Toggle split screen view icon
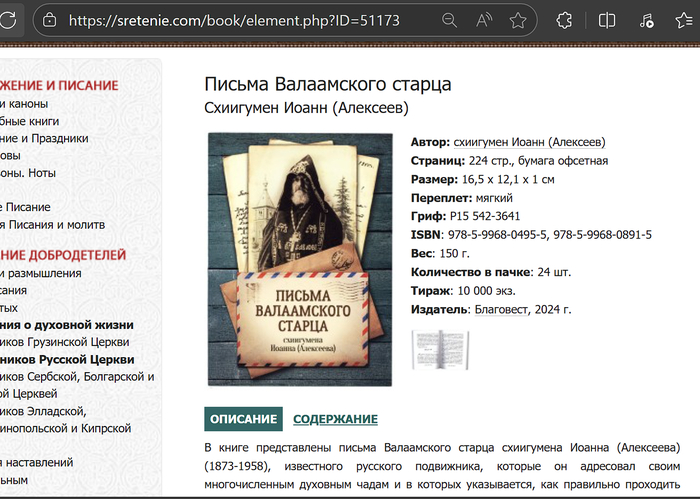700x499 pixels. (x=607, y=20)
